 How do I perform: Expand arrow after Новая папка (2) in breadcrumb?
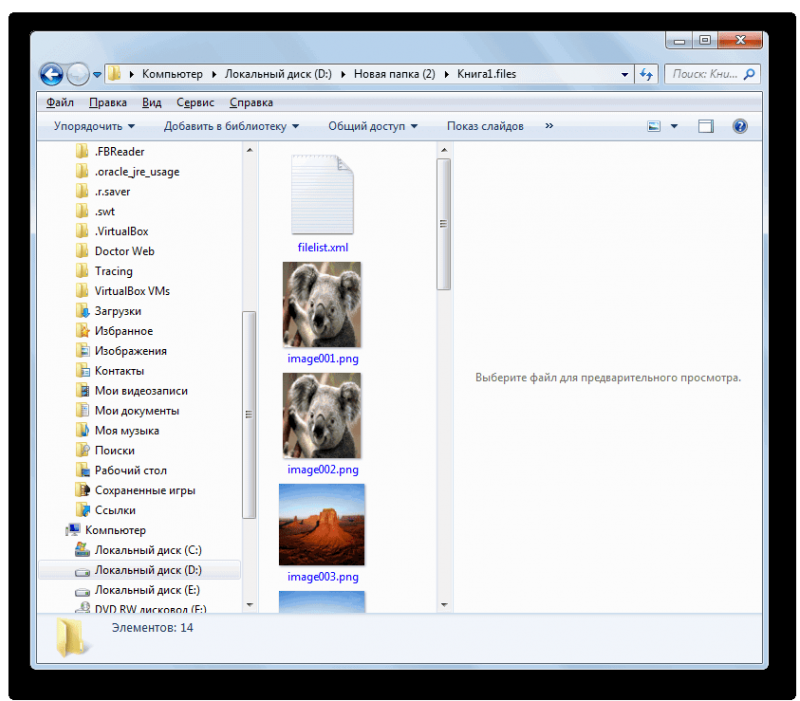[446, 74]
